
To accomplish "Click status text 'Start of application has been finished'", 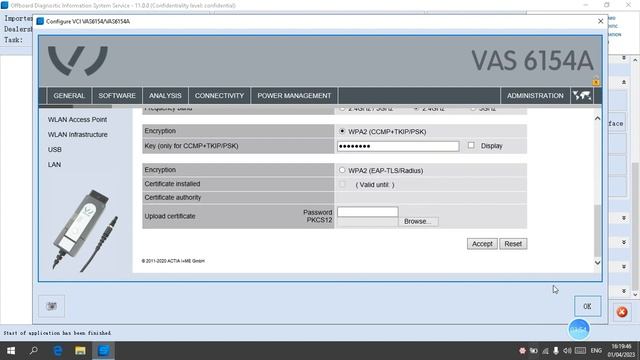I will tap(57, 333).
